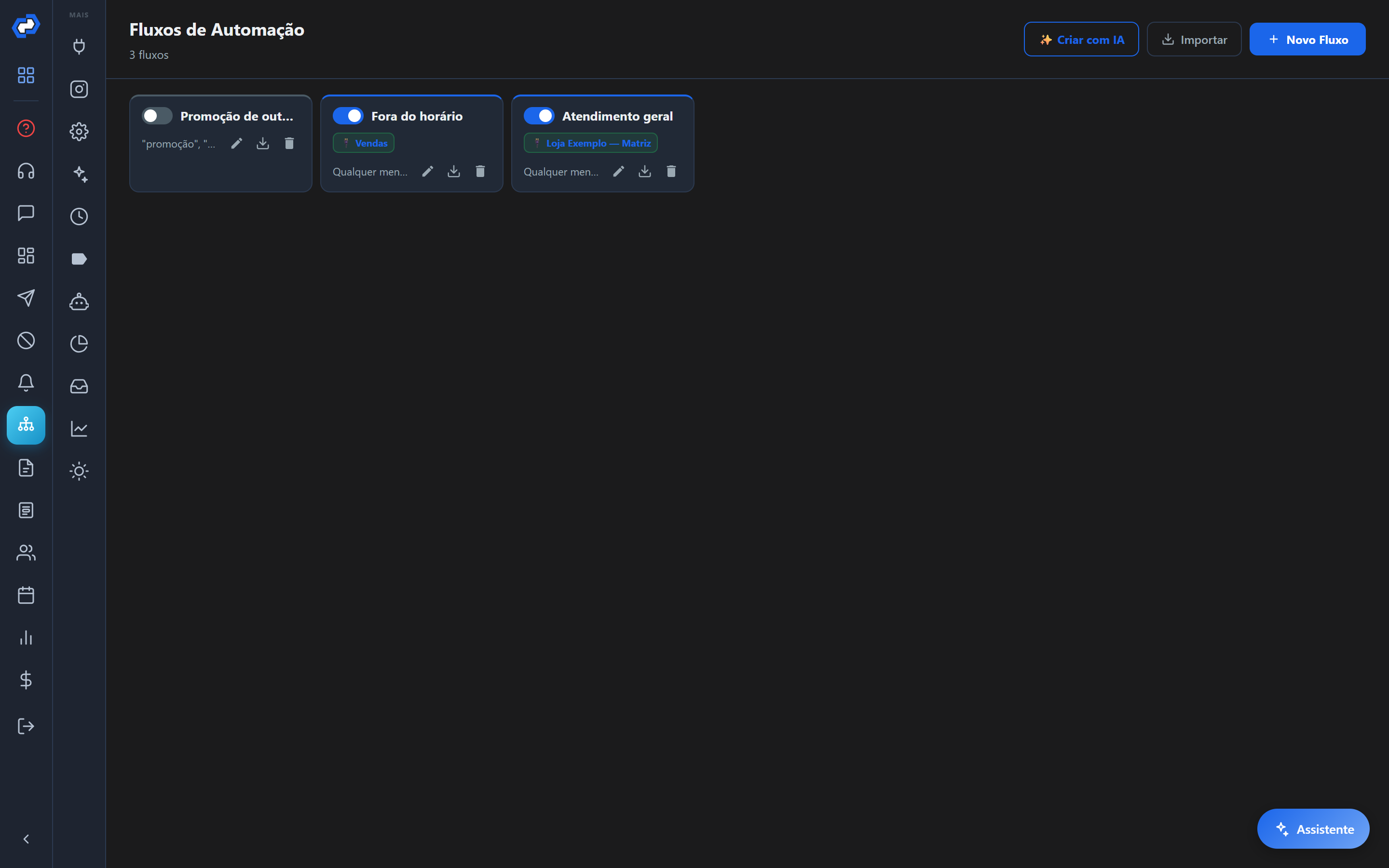Open the line chart analytics icon
Image resolution: width=1389 pixels, height=868 pixels.
[x=79, y=429]
